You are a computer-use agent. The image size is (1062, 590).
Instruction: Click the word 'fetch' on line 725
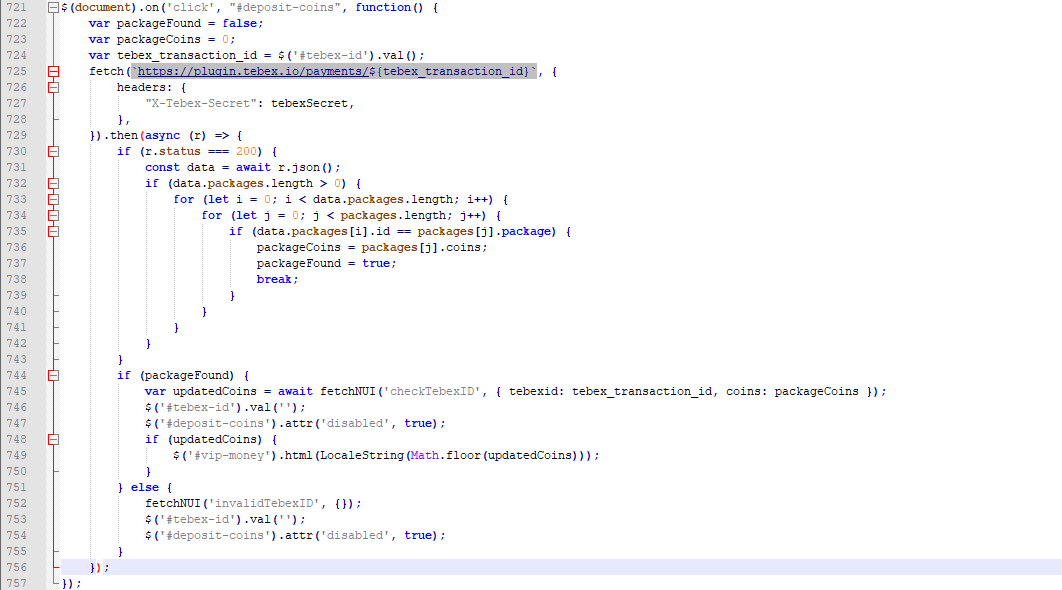pyautogui.click(x=106, y=71)
